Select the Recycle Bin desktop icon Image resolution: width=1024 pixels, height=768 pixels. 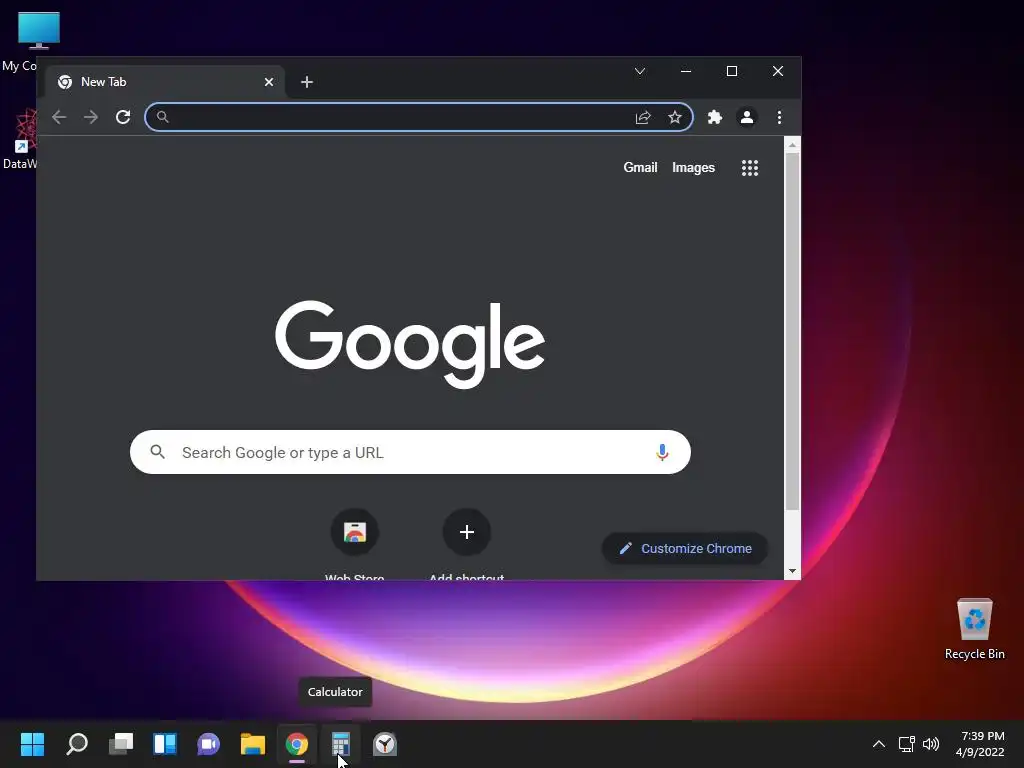click(974, 629)
